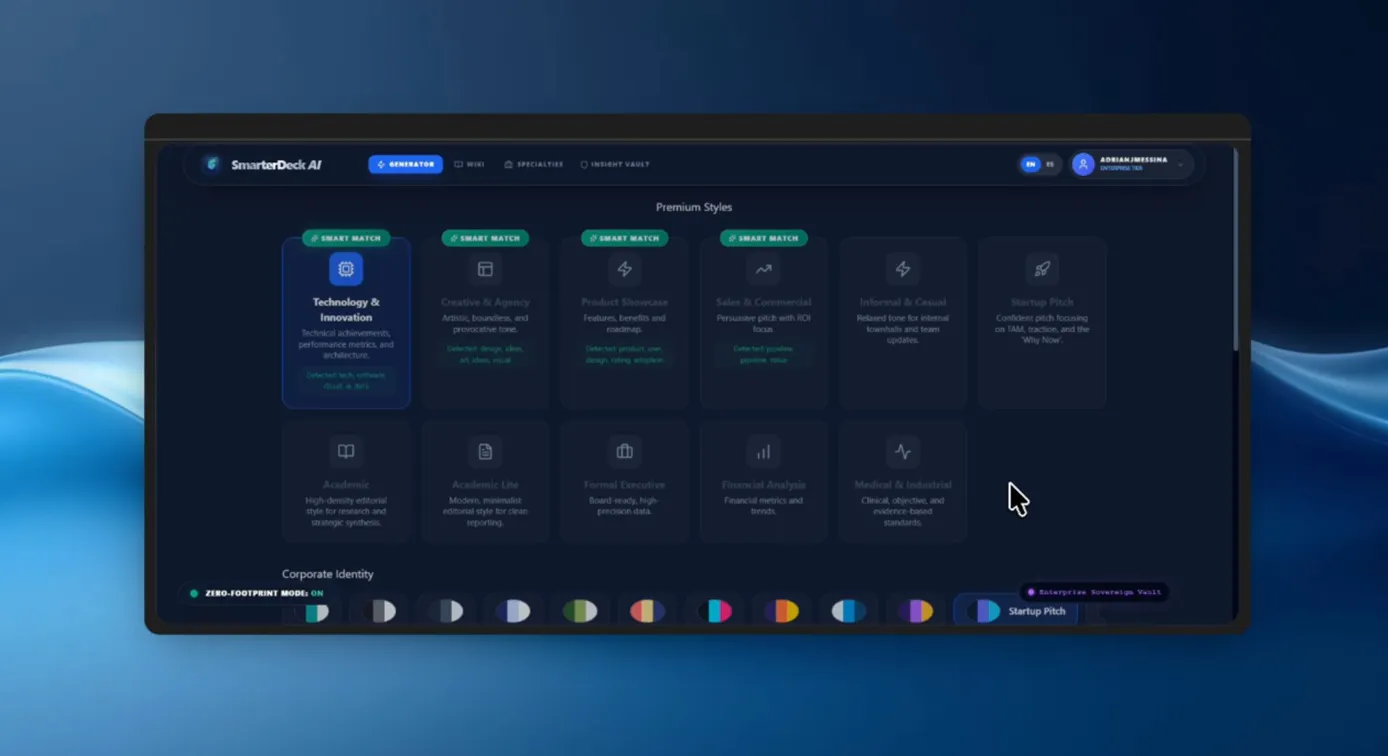Pick the red and tan identity swatch
The height and width of the screenshot is (756, 1388).
pos(647,611)
